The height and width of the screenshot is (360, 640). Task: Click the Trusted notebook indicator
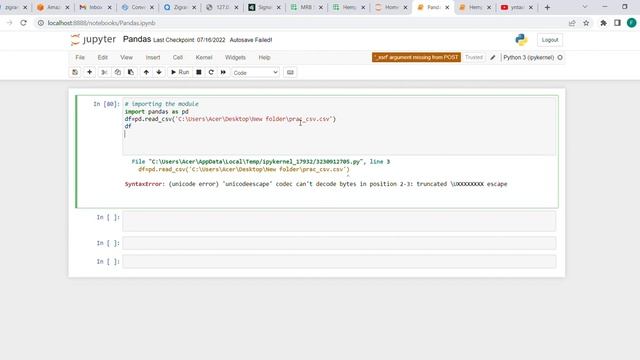click(x=473, y=58)
